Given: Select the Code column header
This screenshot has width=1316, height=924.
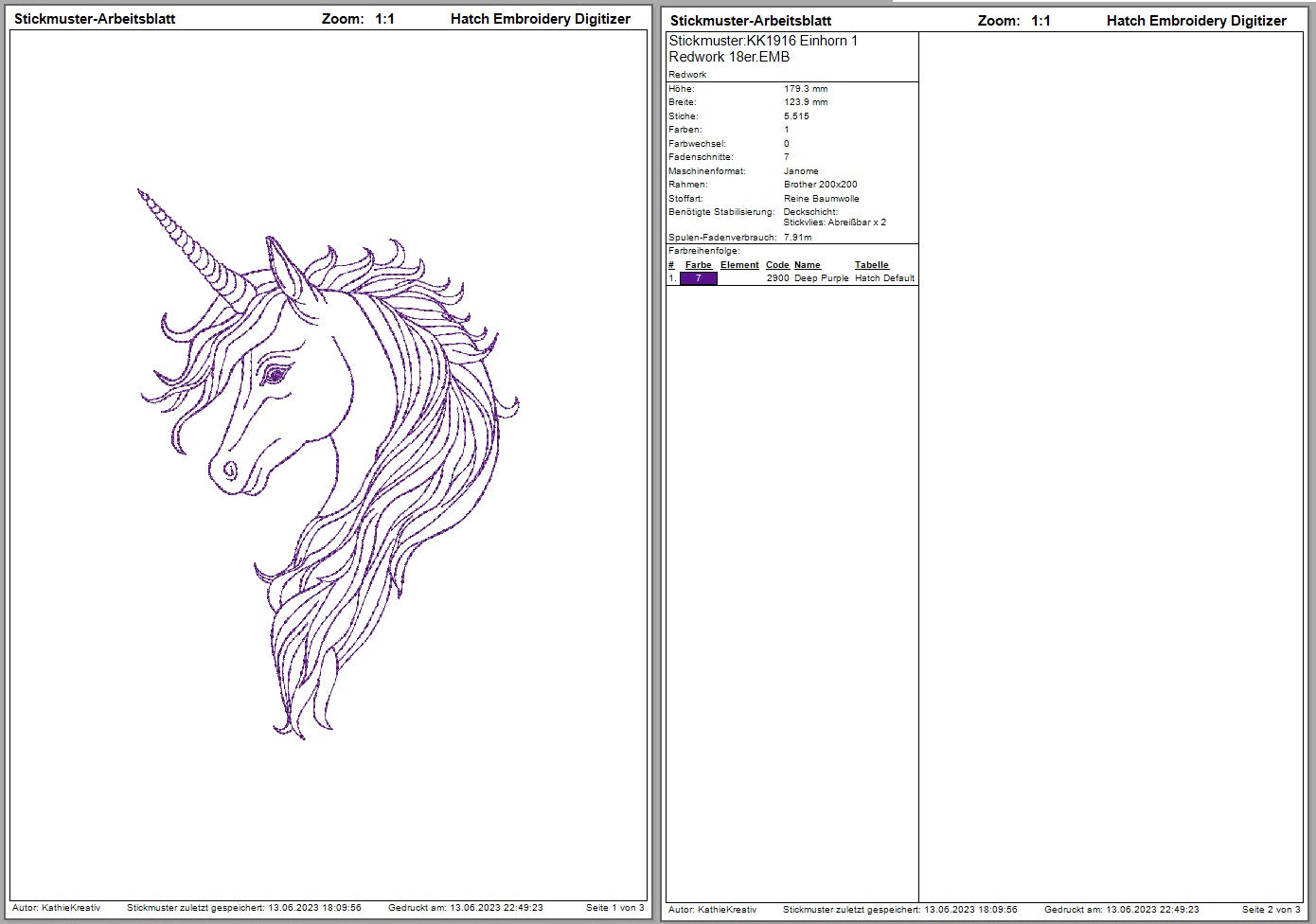Looking at the screenshot, I should [x=777, y=265].
